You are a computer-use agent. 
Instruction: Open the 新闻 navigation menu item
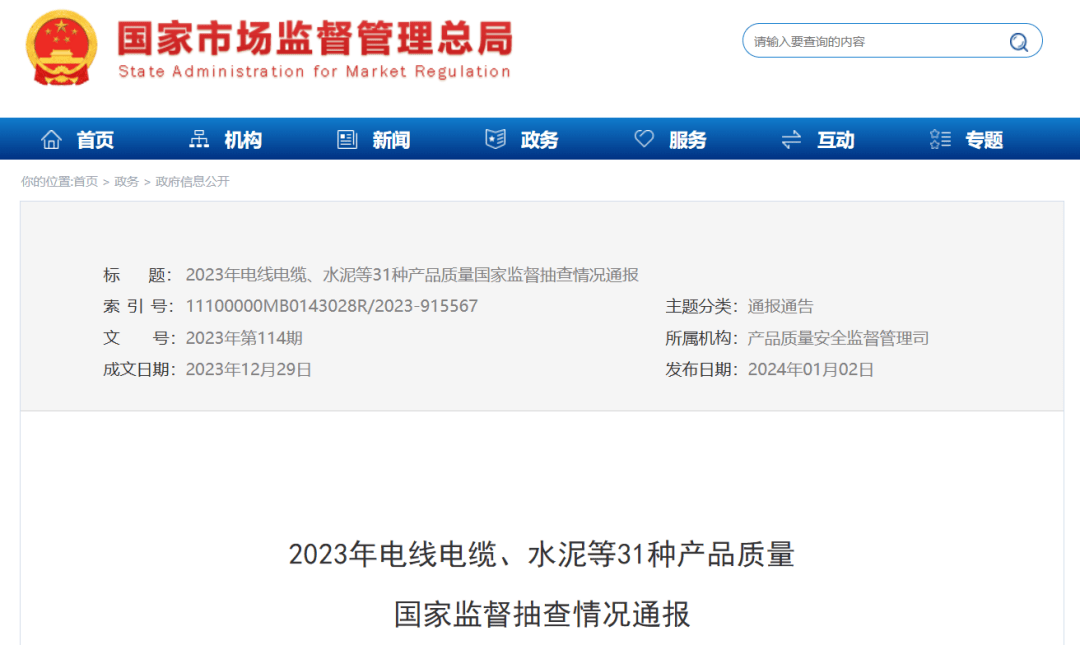[x=391, y=140]
